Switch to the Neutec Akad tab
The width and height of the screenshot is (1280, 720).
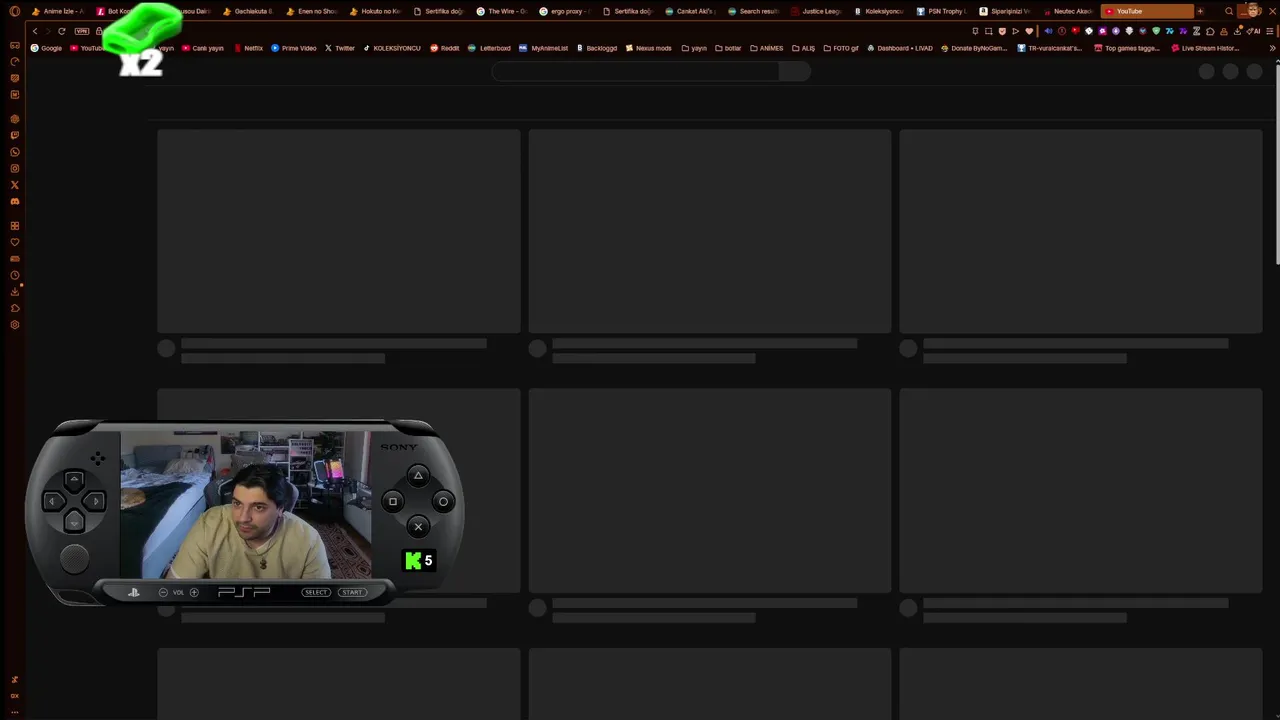[x=1068, y=11]
